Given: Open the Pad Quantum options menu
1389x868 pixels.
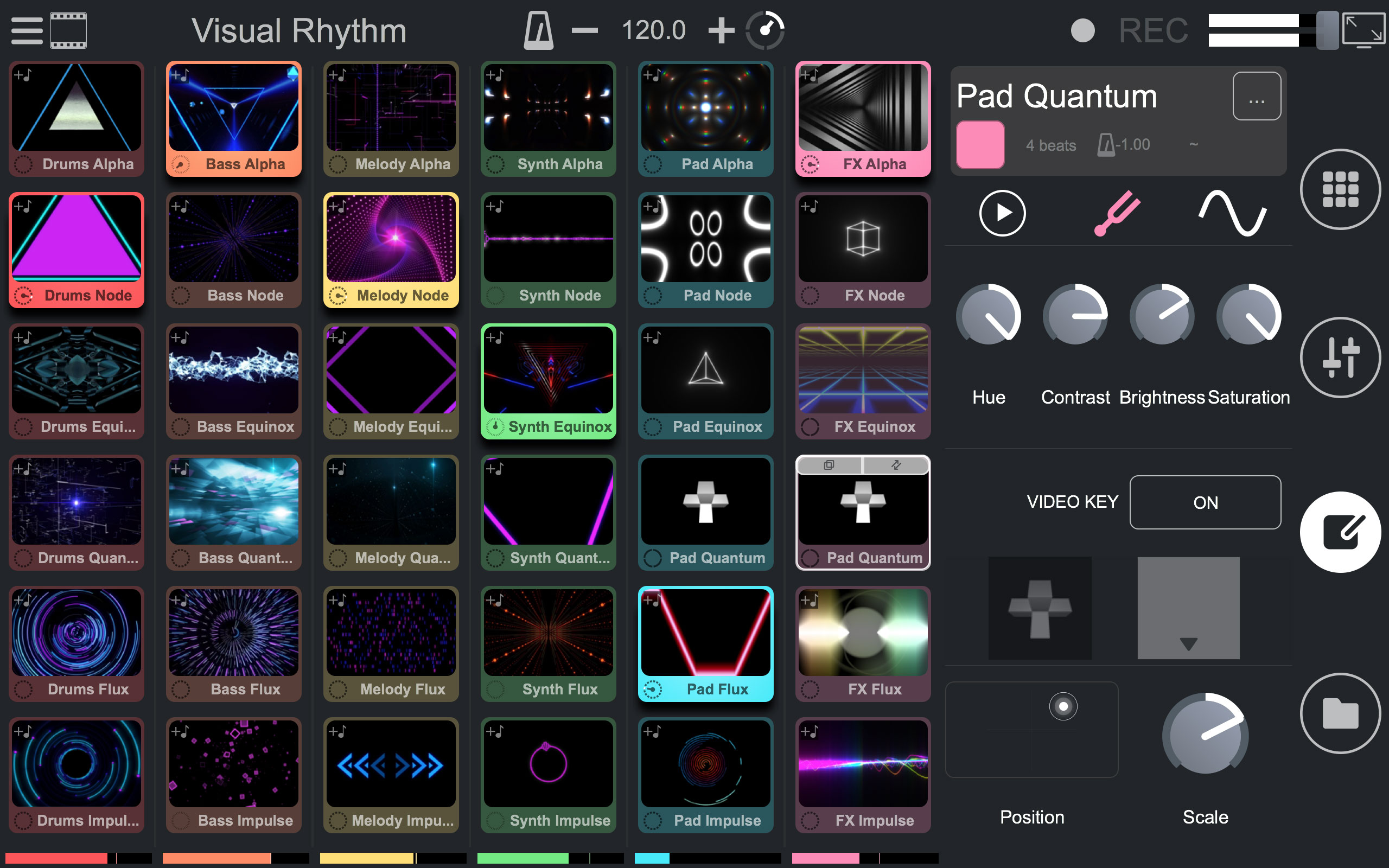Looking at the screenshot, I should [1257, 97].
